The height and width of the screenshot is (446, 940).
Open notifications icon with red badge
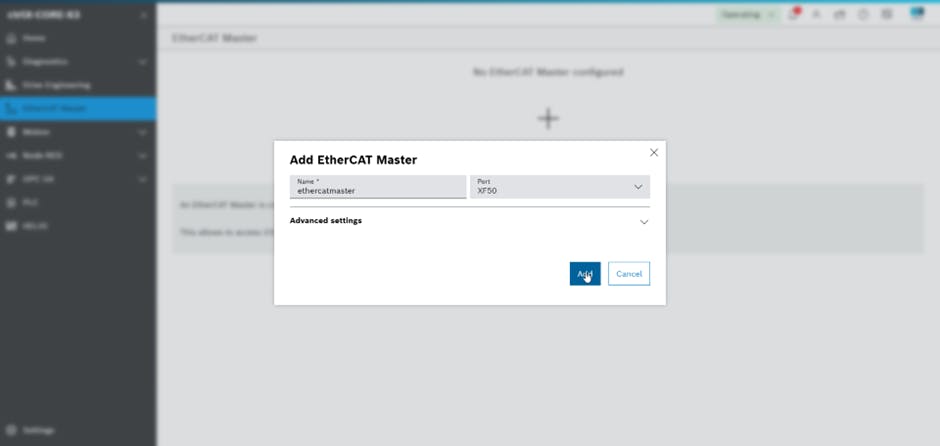coord(793,15)
